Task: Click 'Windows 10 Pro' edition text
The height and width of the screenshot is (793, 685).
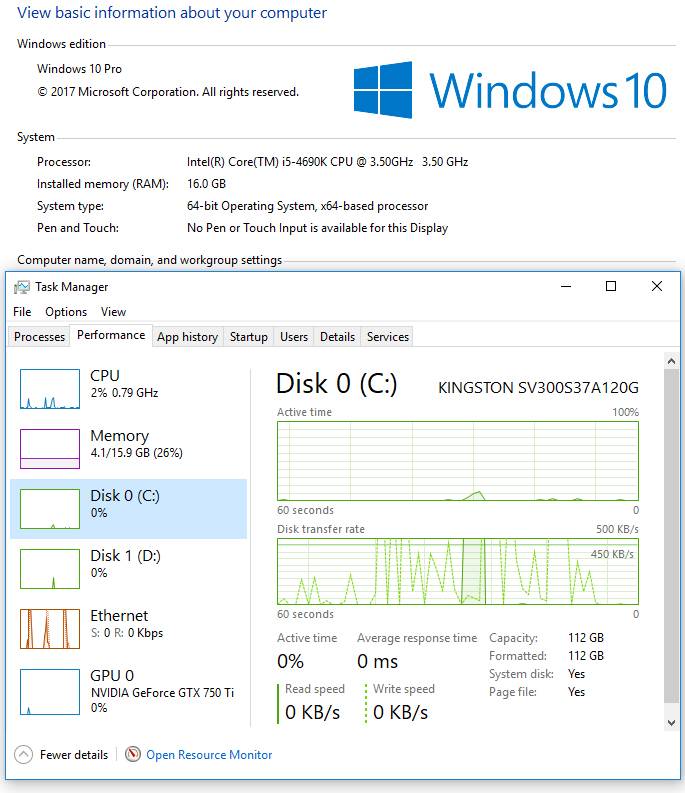Action: 79,69
